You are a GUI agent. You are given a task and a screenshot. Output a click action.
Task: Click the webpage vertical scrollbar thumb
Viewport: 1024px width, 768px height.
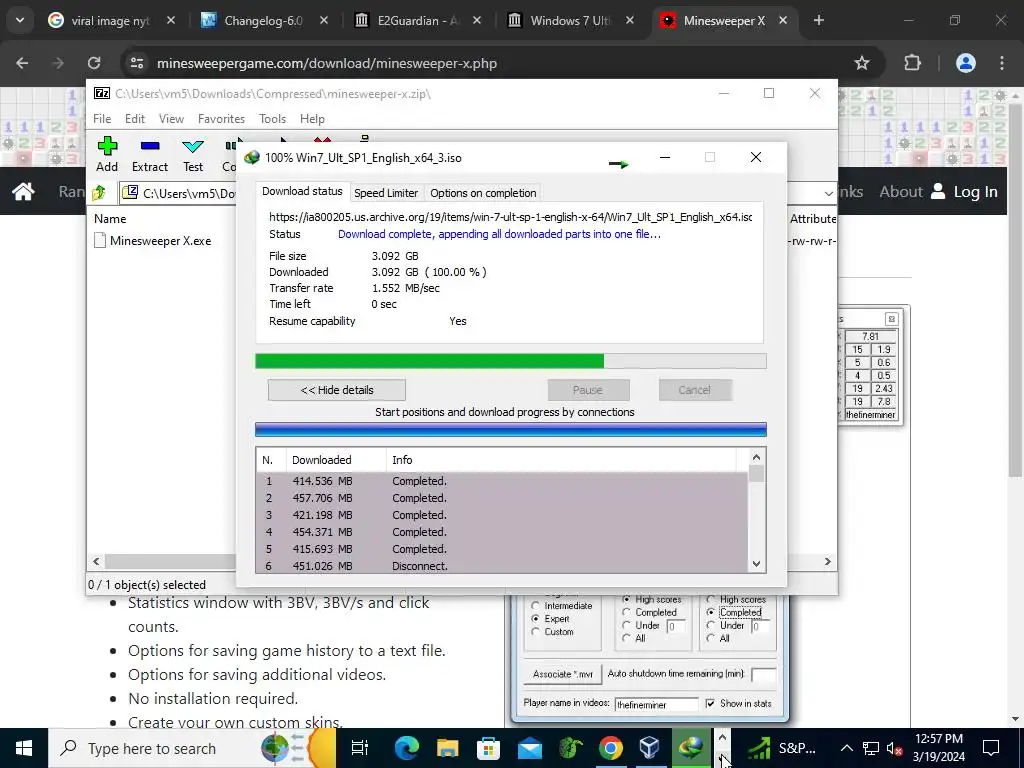click(1015, 289)
